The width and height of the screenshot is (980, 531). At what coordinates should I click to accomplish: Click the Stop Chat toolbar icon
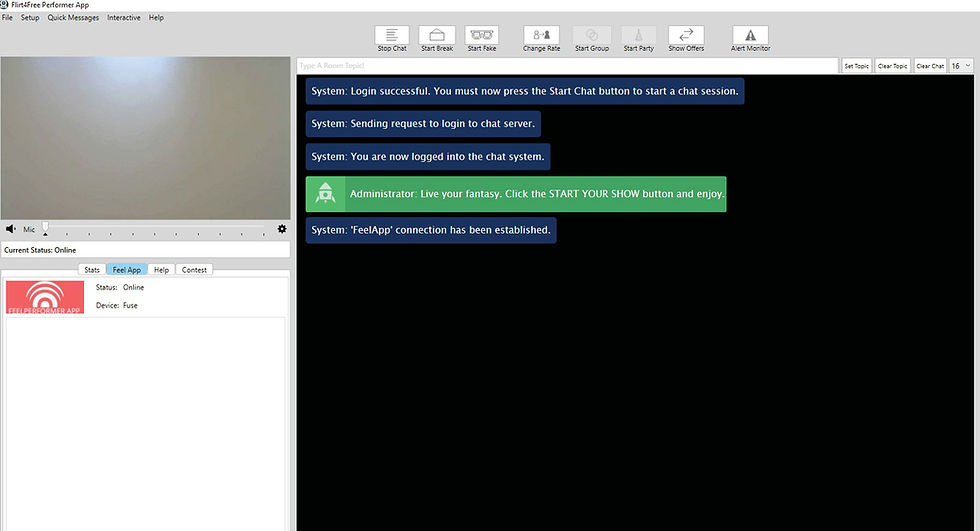(x=392, y=35)
